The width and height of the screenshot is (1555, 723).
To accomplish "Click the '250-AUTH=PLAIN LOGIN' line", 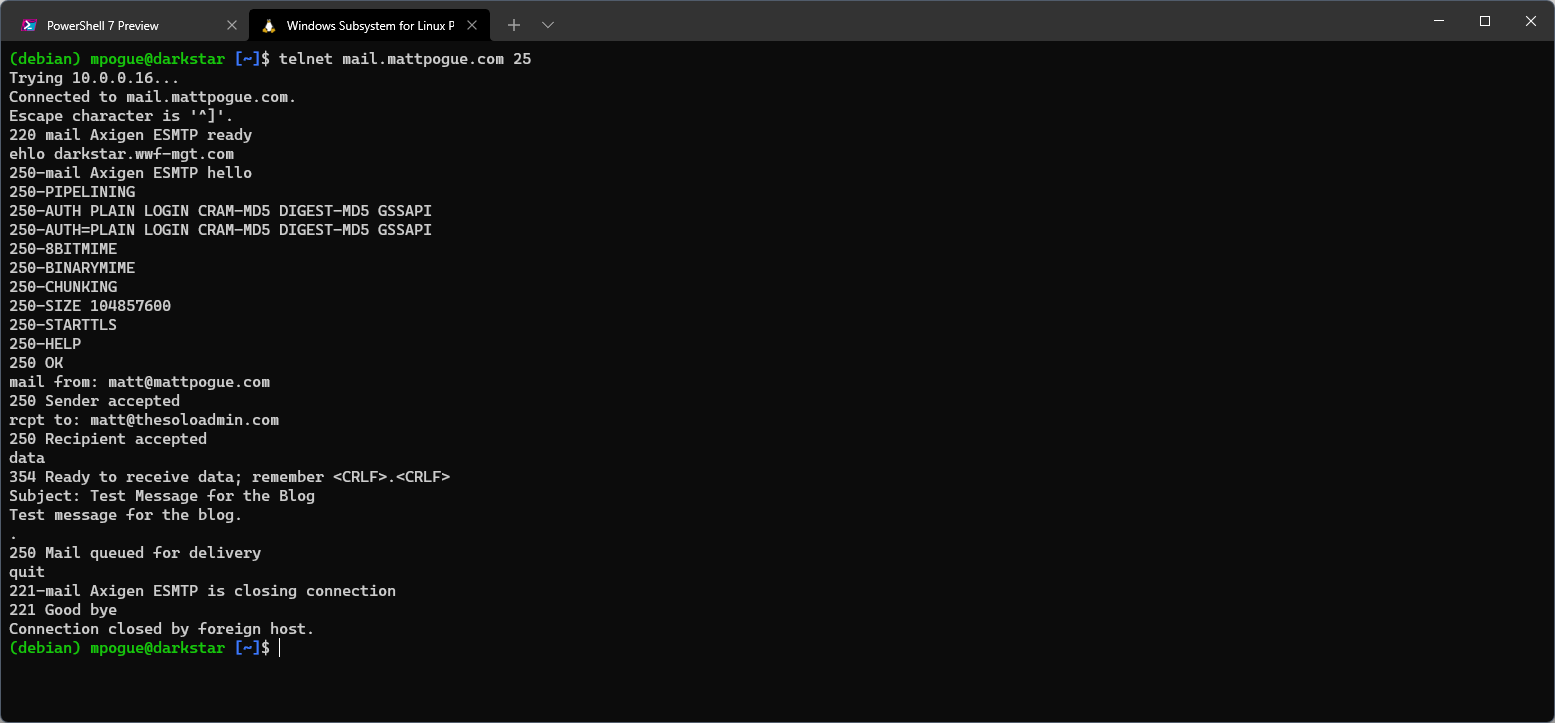I will click(221, 230).
